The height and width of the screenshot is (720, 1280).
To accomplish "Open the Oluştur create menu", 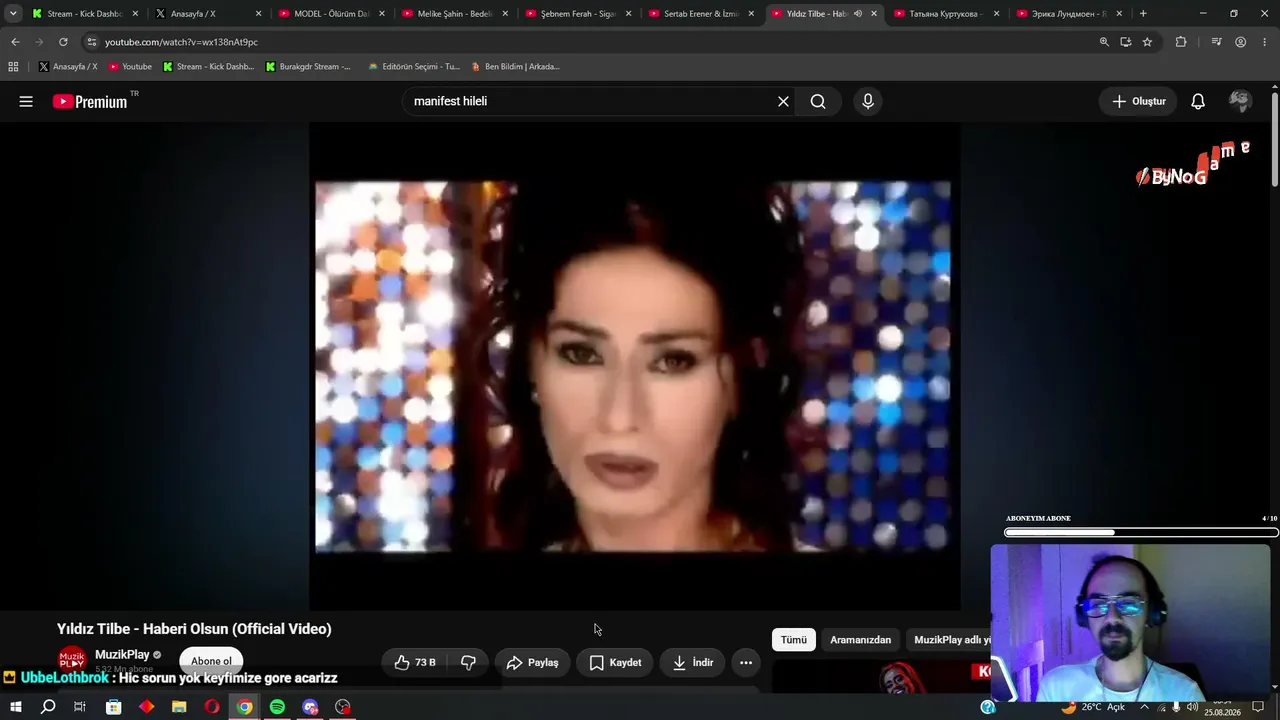I will tap(1139, 101).
